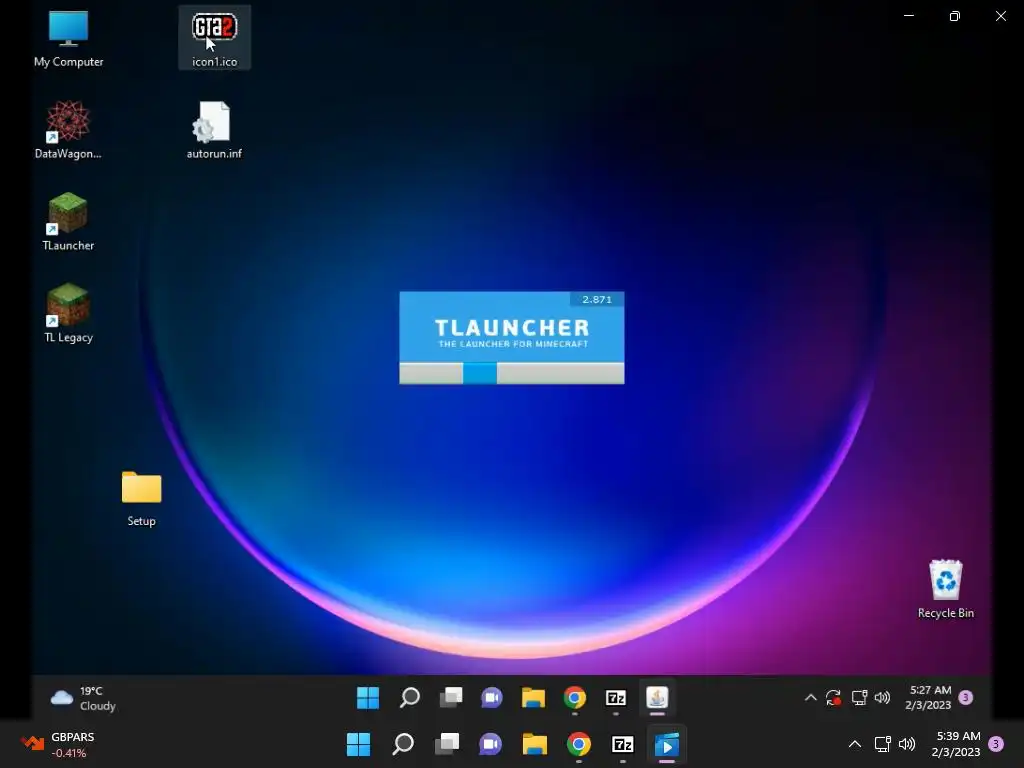Select the My Computer desktop icon
The image size is (1024, 768).
69,38
